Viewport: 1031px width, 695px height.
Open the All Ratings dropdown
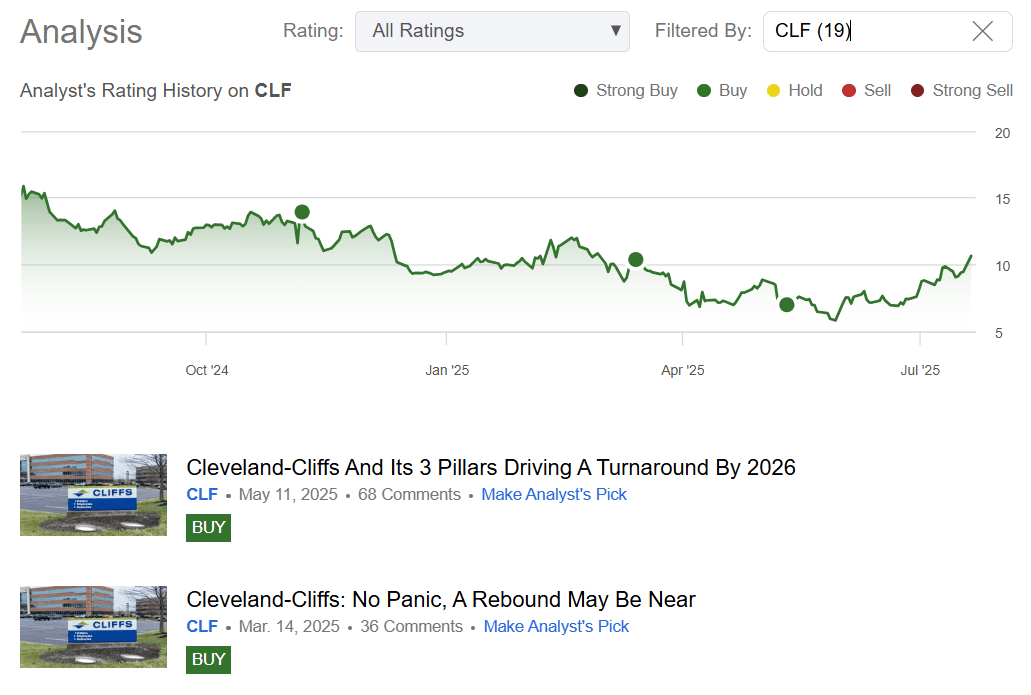click(492, 31)
